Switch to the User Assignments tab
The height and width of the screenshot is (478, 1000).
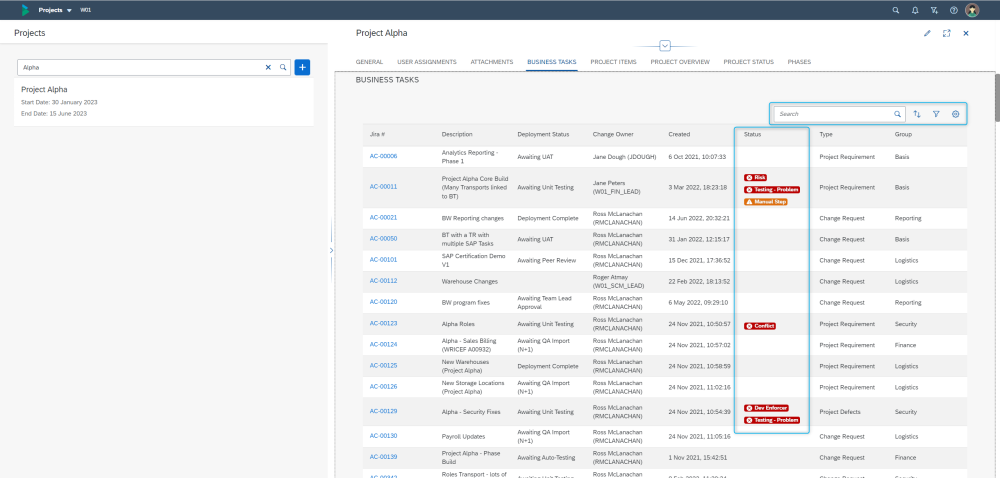(x=426, y=62)
